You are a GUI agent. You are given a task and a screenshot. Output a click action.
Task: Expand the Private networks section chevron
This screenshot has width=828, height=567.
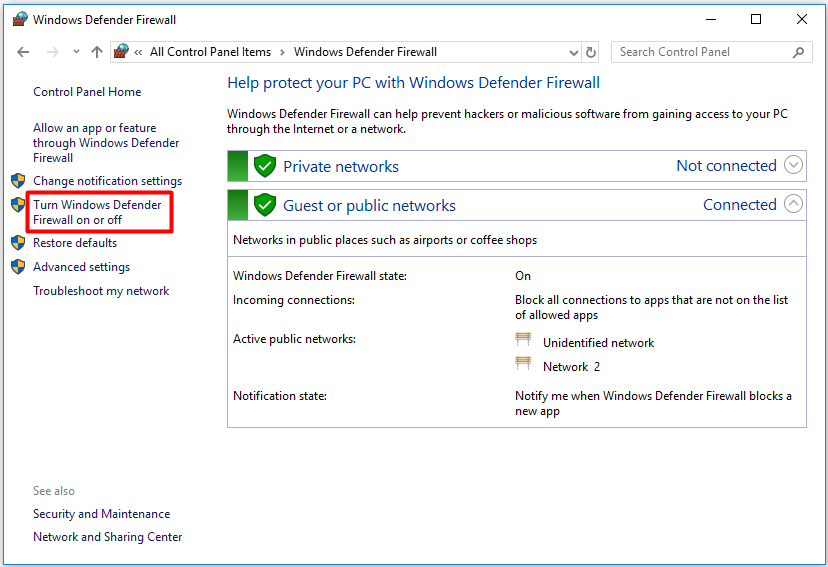pyautogui.click(x=793, y=166)
